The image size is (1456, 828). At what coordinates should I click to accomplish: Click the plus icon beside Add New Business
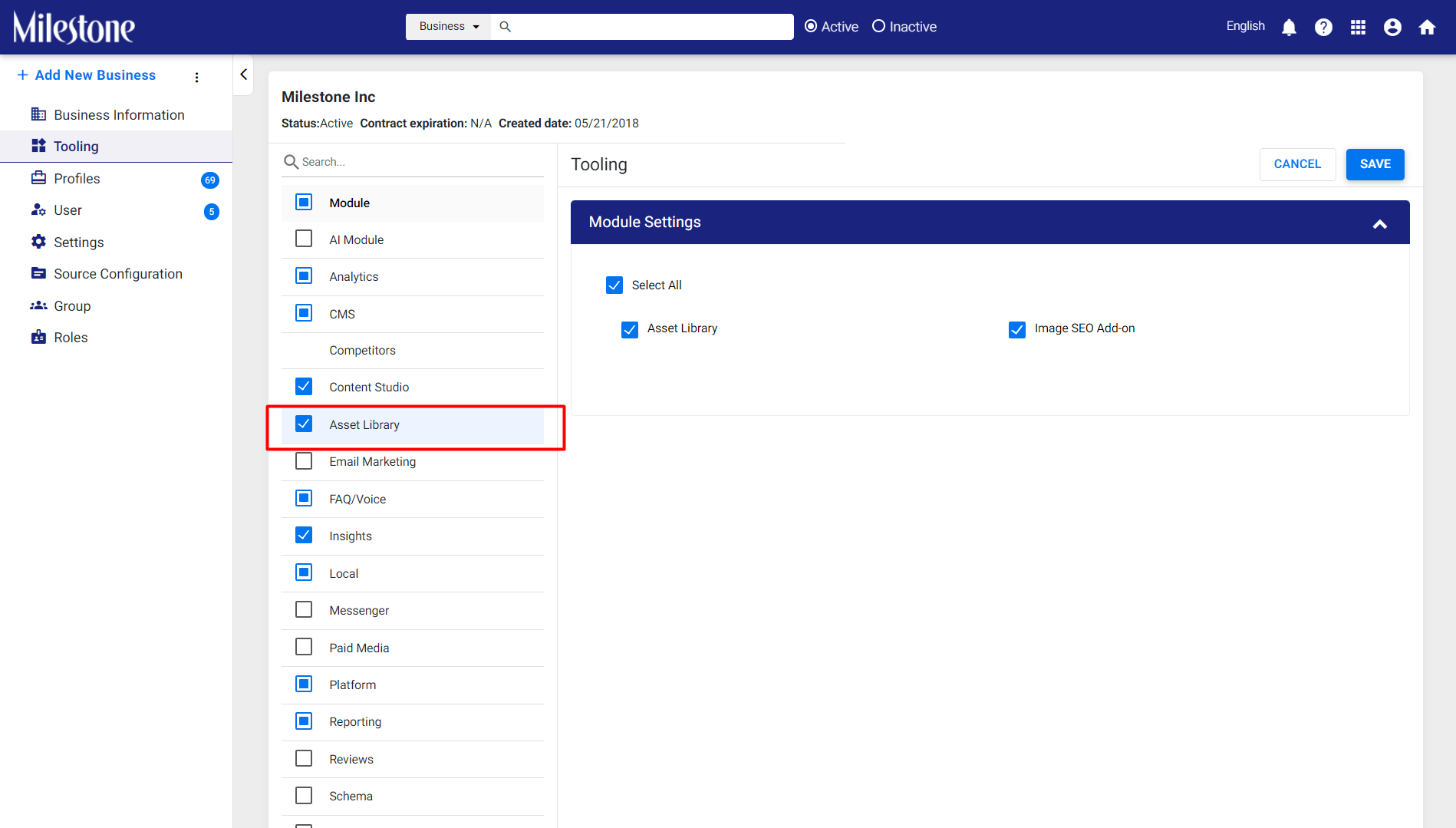[x=23, y=75]
